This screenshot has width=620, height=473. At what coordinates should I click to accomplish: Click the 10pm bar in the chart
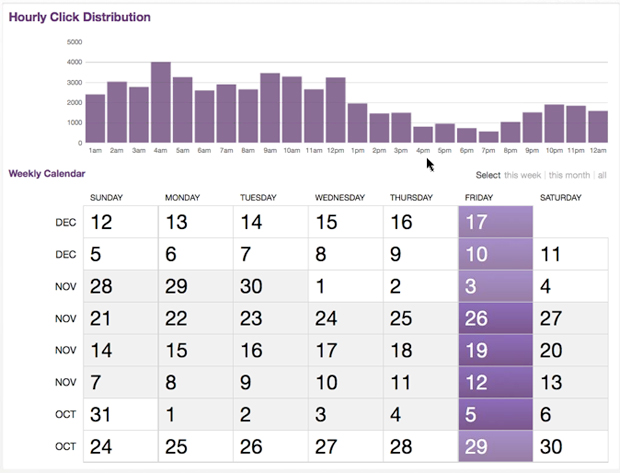coord(553,123)
